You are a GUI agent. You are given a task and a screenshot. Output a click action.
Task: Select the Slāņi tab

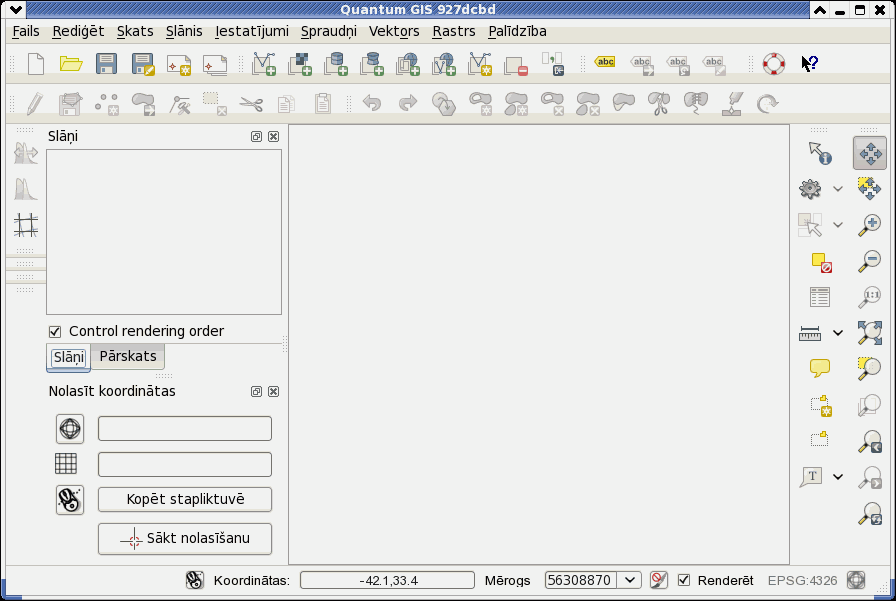click(69, 358)
